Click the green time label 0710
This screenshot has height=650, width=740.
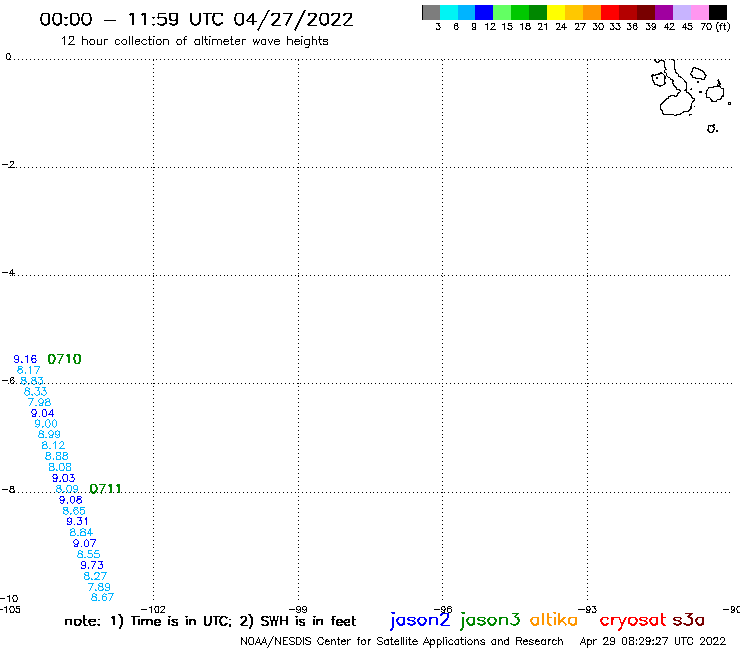[65, 359]
